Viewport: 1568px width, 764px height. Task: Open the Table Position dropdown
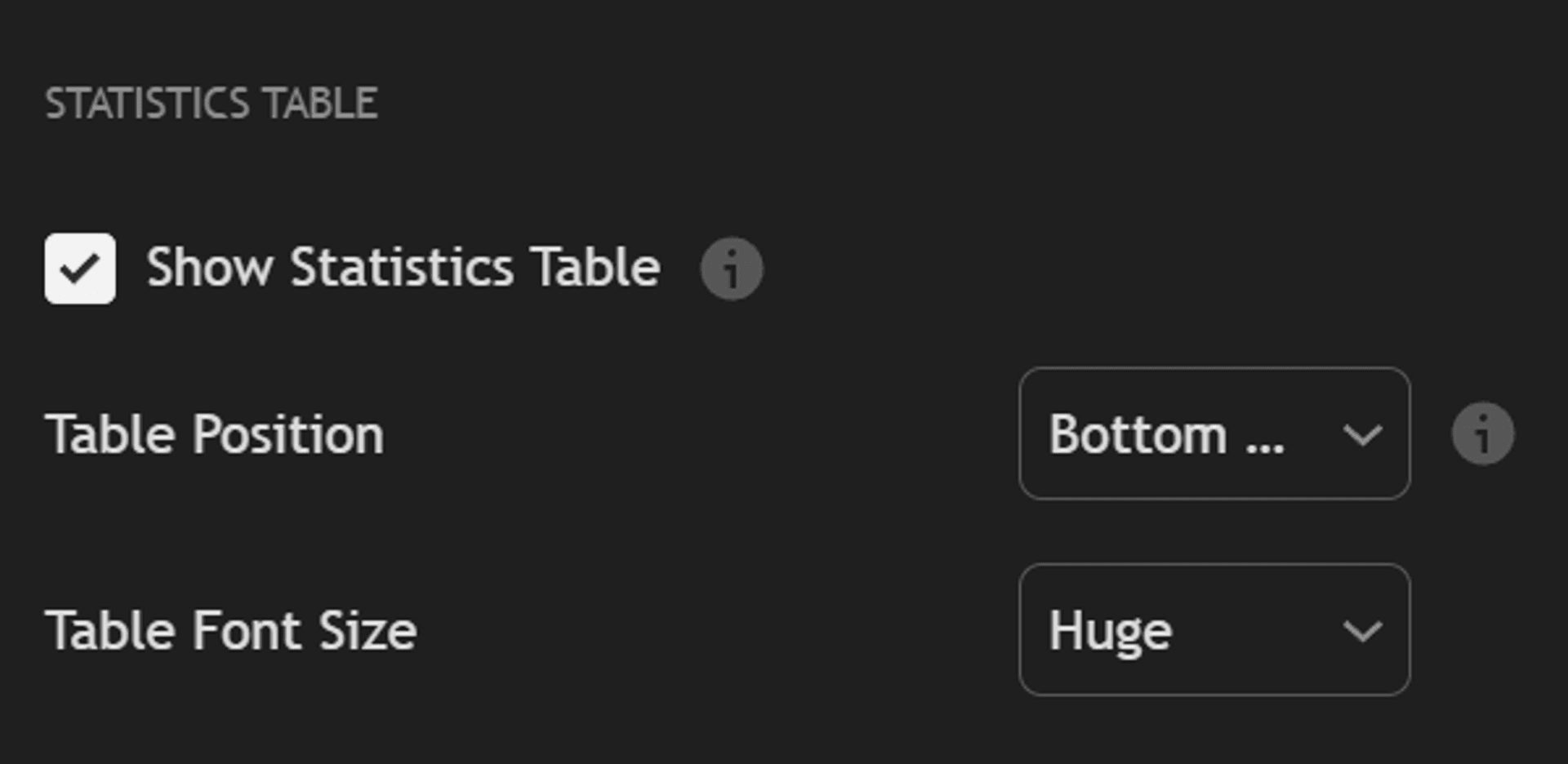tap(1214, 433)
